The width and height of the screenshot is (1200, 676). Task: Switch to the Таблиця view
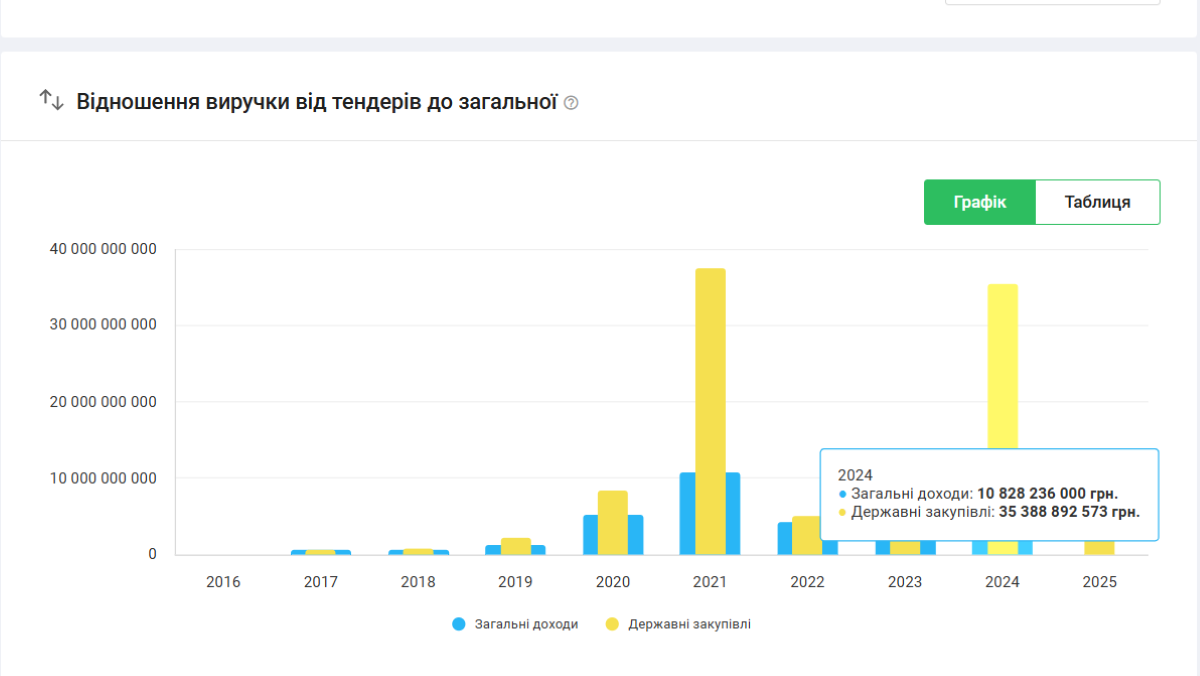[1097, 202]
